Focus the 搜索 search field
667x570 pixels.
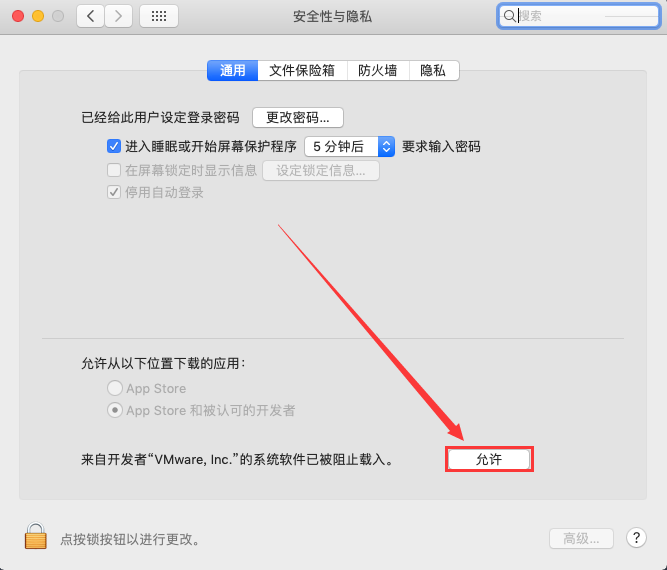(x=579, y=16)
